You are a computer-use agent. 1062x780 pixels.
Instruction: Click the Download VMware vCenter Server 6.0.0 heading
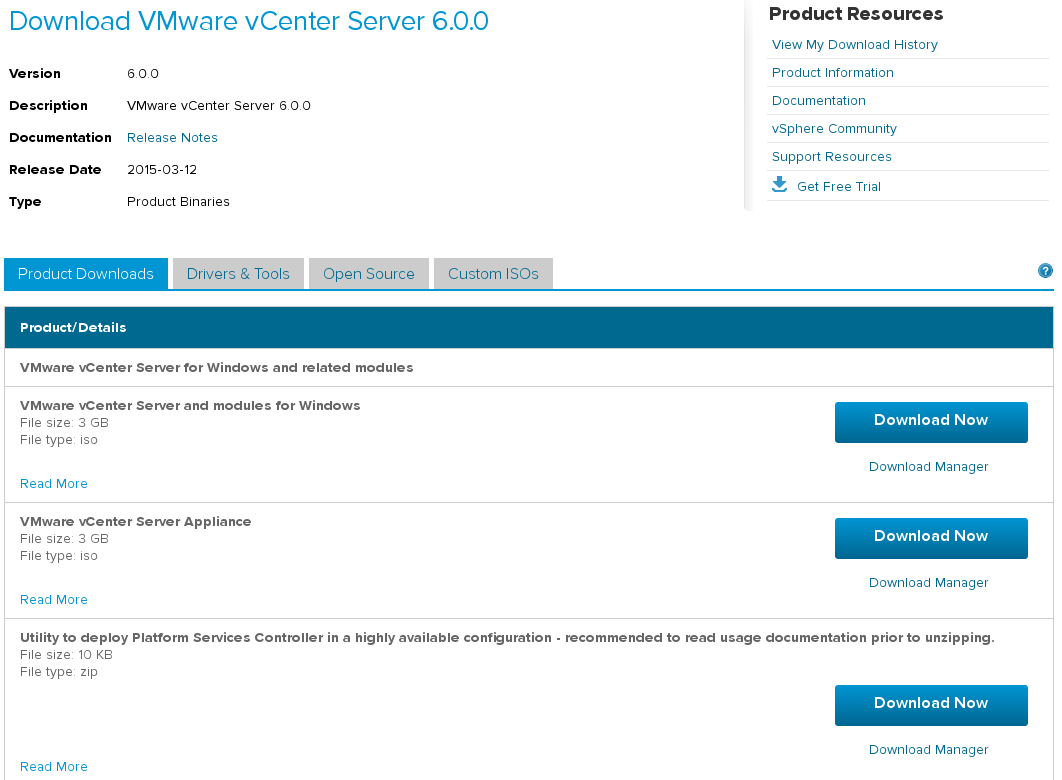(249, 21)
